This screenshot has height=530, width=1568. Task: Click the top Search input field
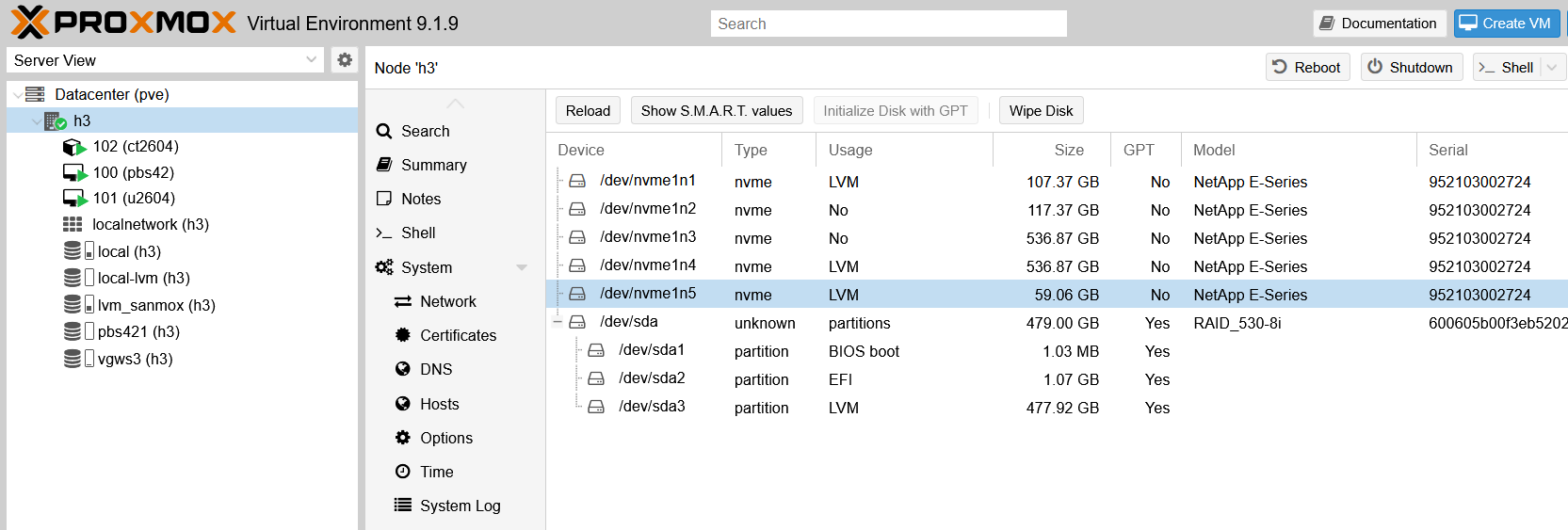pyautogui.click(x=888, y=24)
